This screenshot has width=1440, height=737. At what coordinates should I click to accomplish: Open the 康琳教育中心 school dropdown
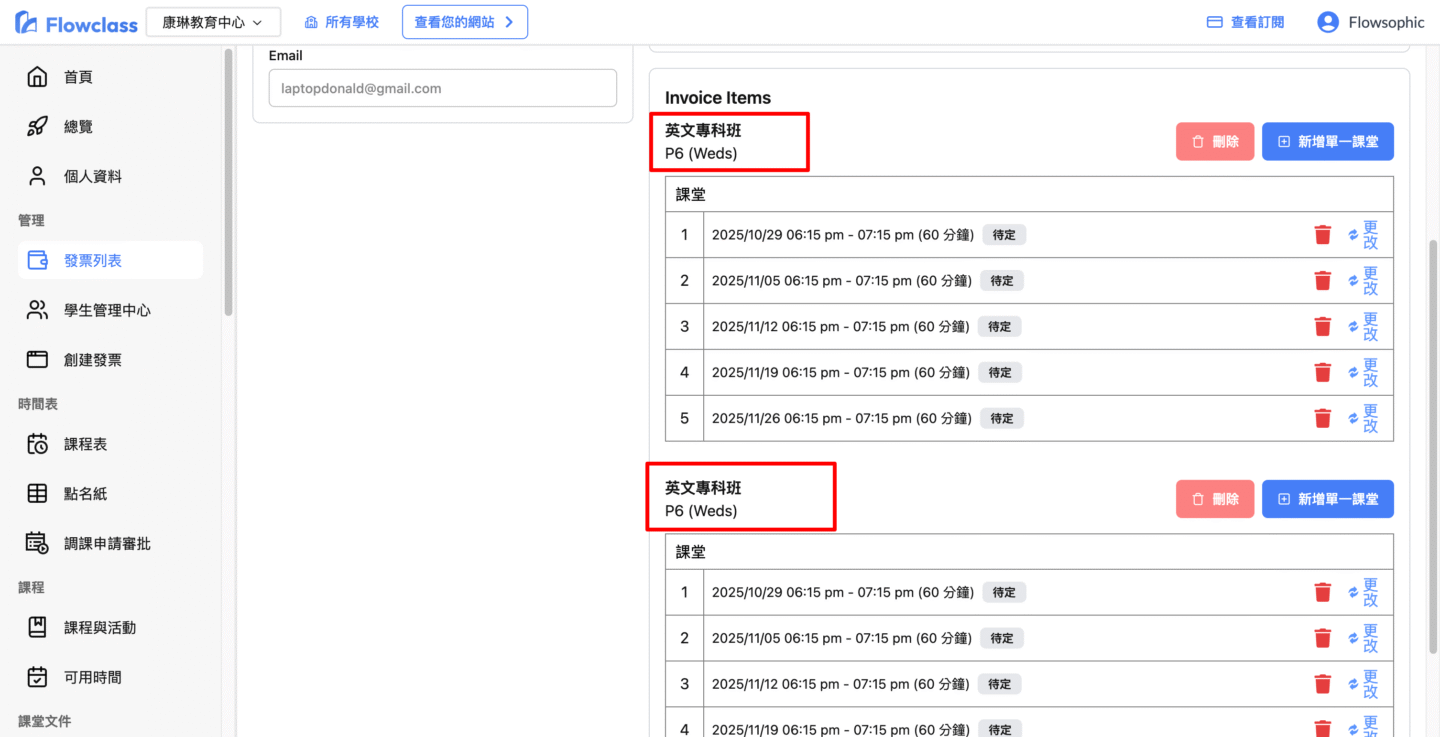coord(213,22)
